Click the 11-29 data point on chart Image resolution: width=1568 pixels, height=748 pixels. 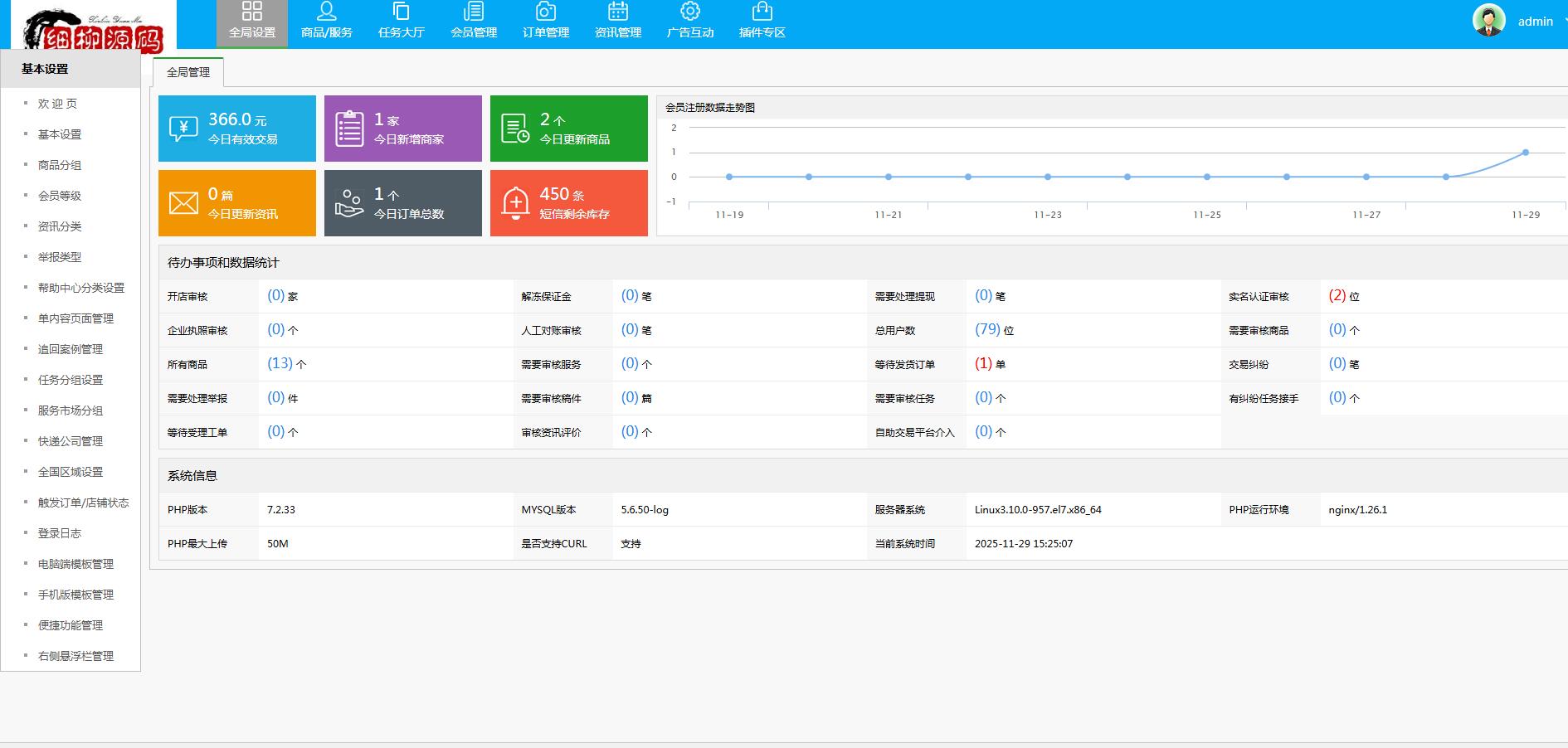point(1525,153)
